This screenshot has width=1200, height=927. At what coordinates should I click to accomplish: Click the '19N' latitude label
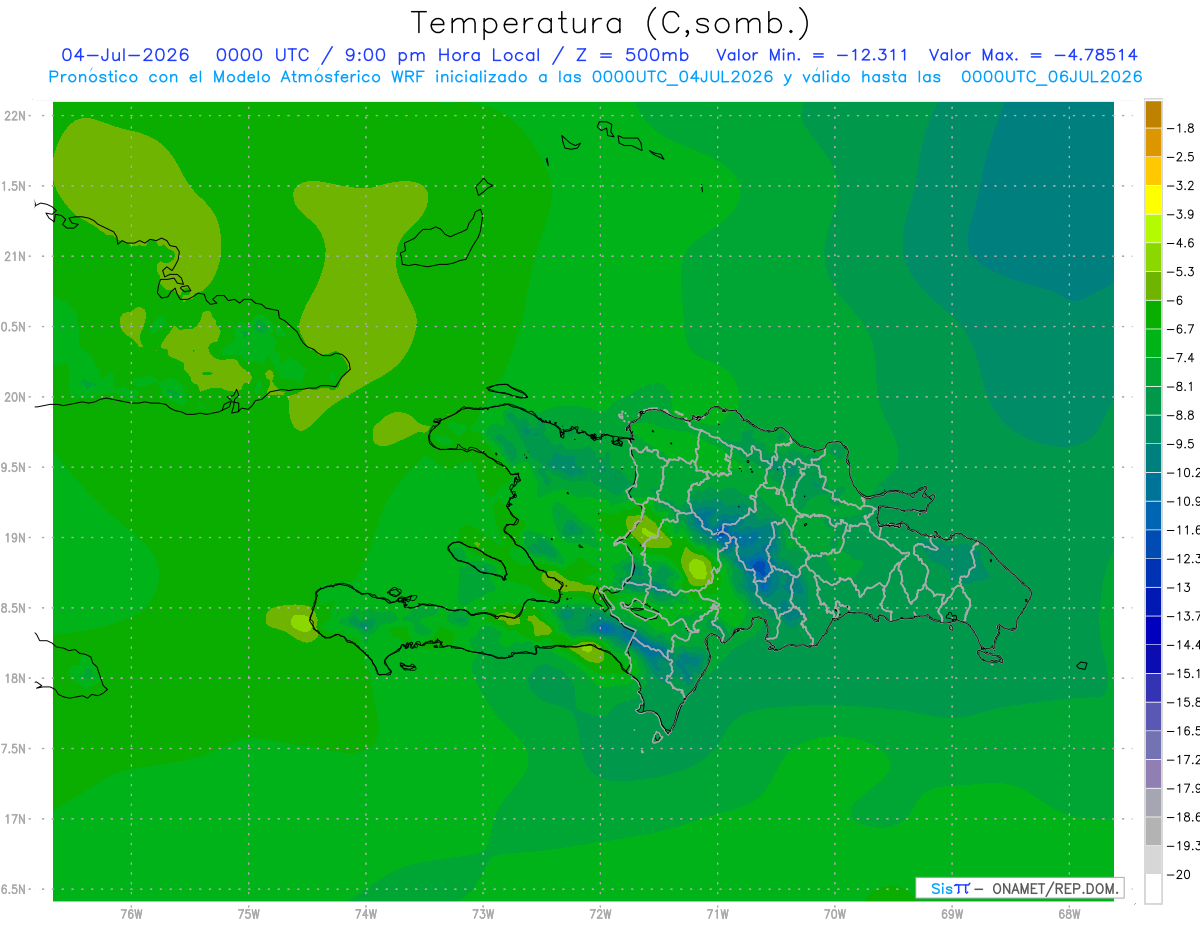(x=14, y=538)
